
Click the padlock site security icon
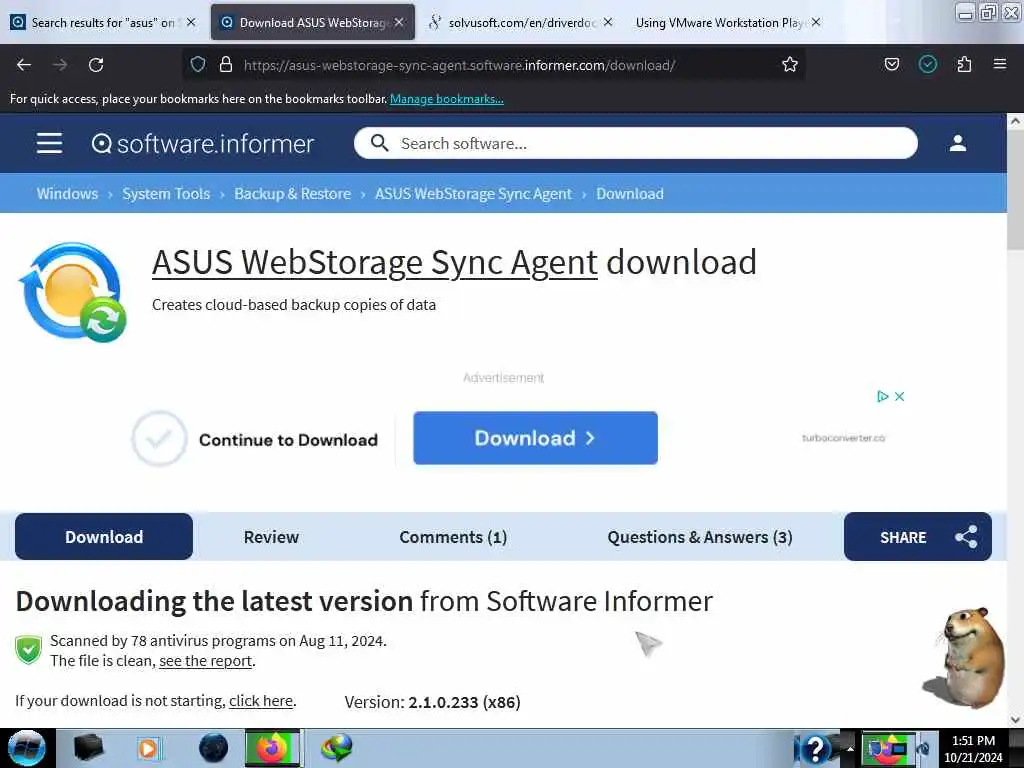click(226, 64)
